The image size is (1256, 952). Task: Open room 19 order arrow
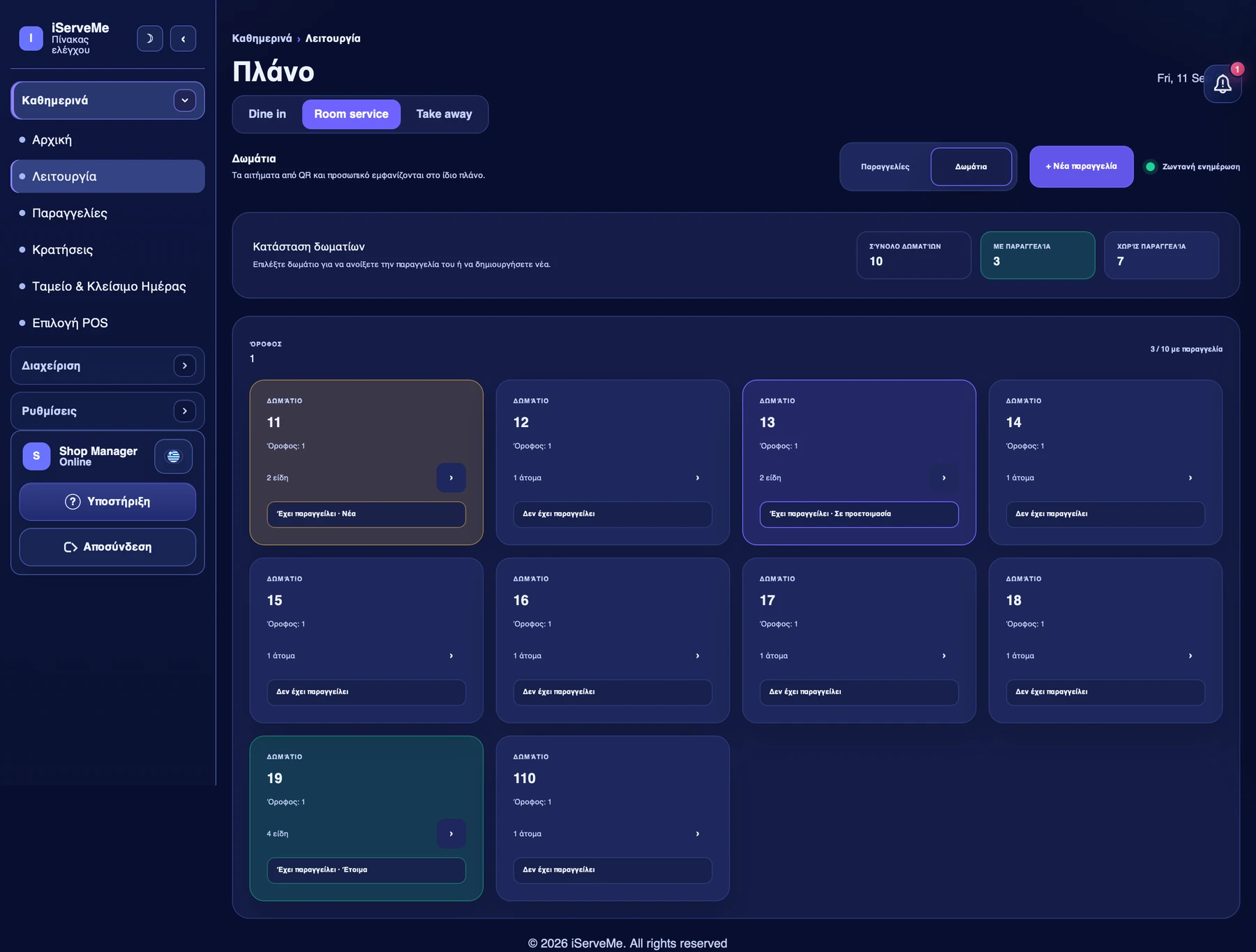451,834
